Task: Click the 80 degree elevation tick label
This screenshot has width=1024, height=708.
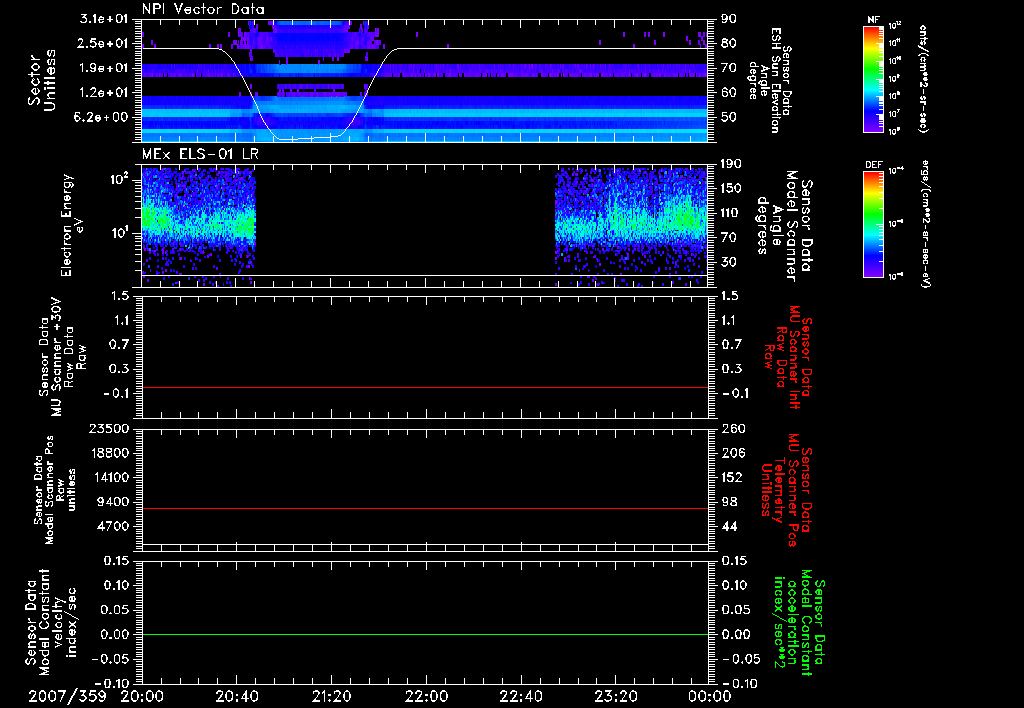Action: click(x=729, y=43)
